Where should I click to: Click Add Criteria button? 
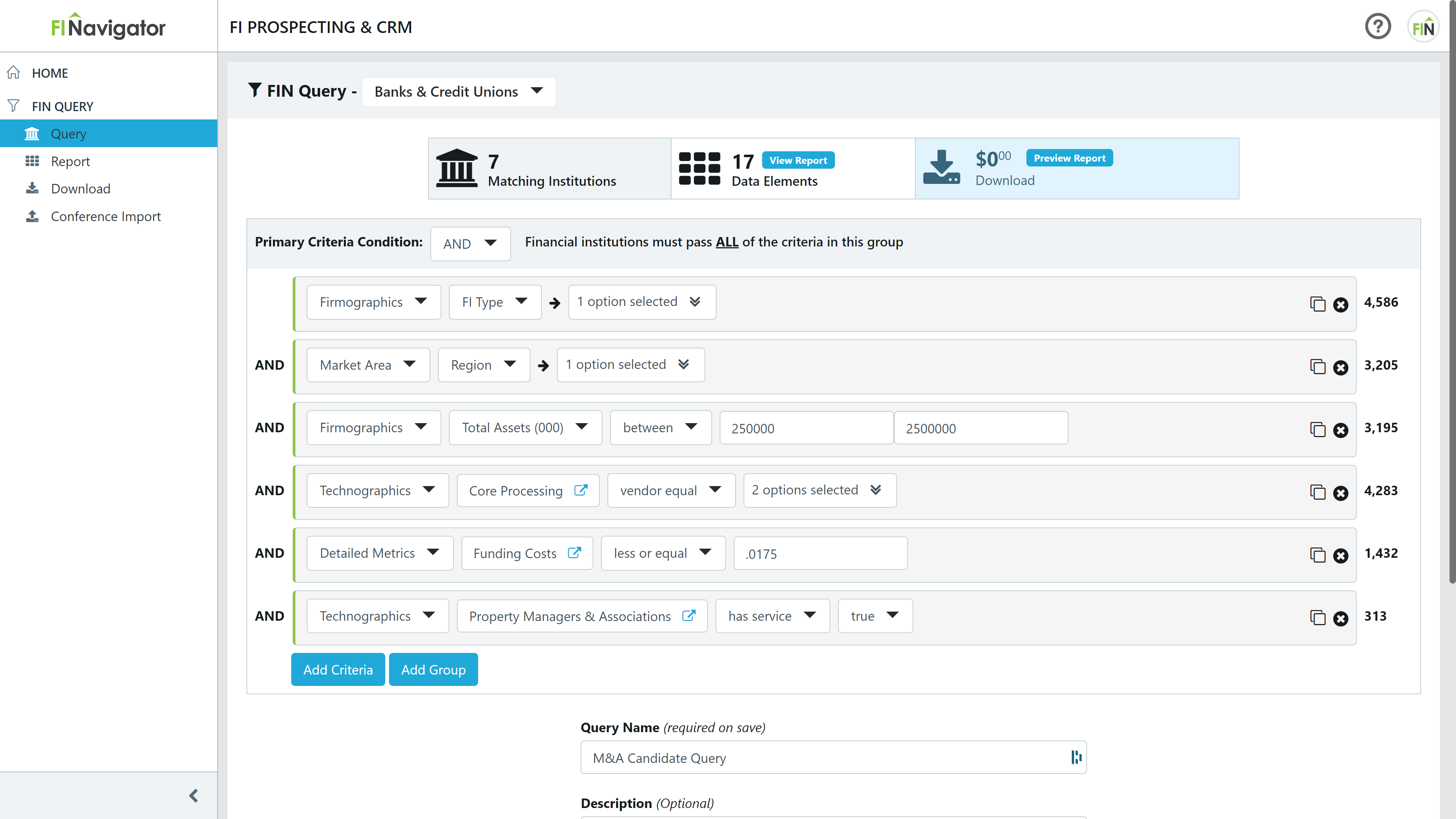(338, 669)
